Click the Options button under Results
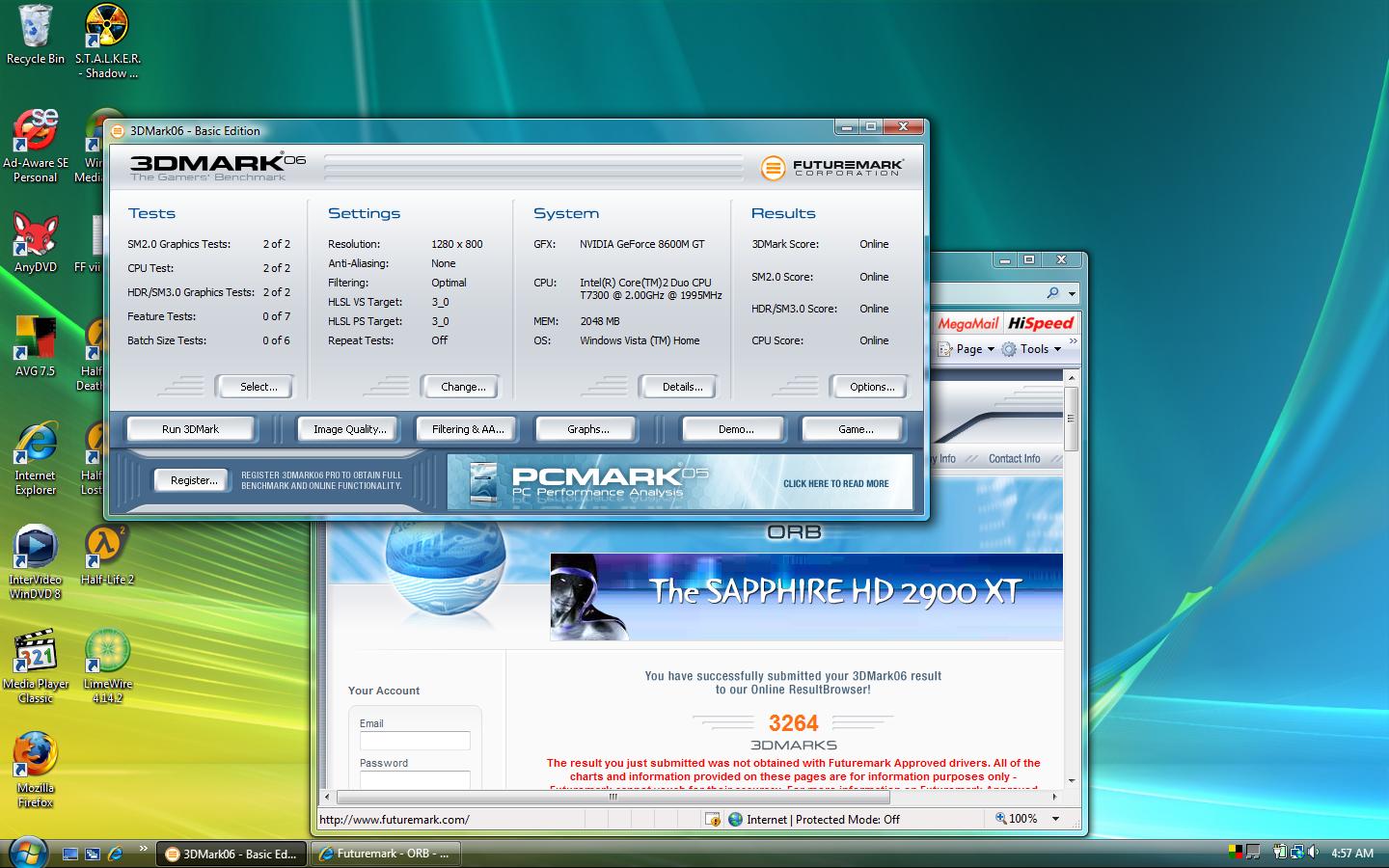Image resolution: width=1389 pixels, height=868 pixels. (x=869, y=387)
